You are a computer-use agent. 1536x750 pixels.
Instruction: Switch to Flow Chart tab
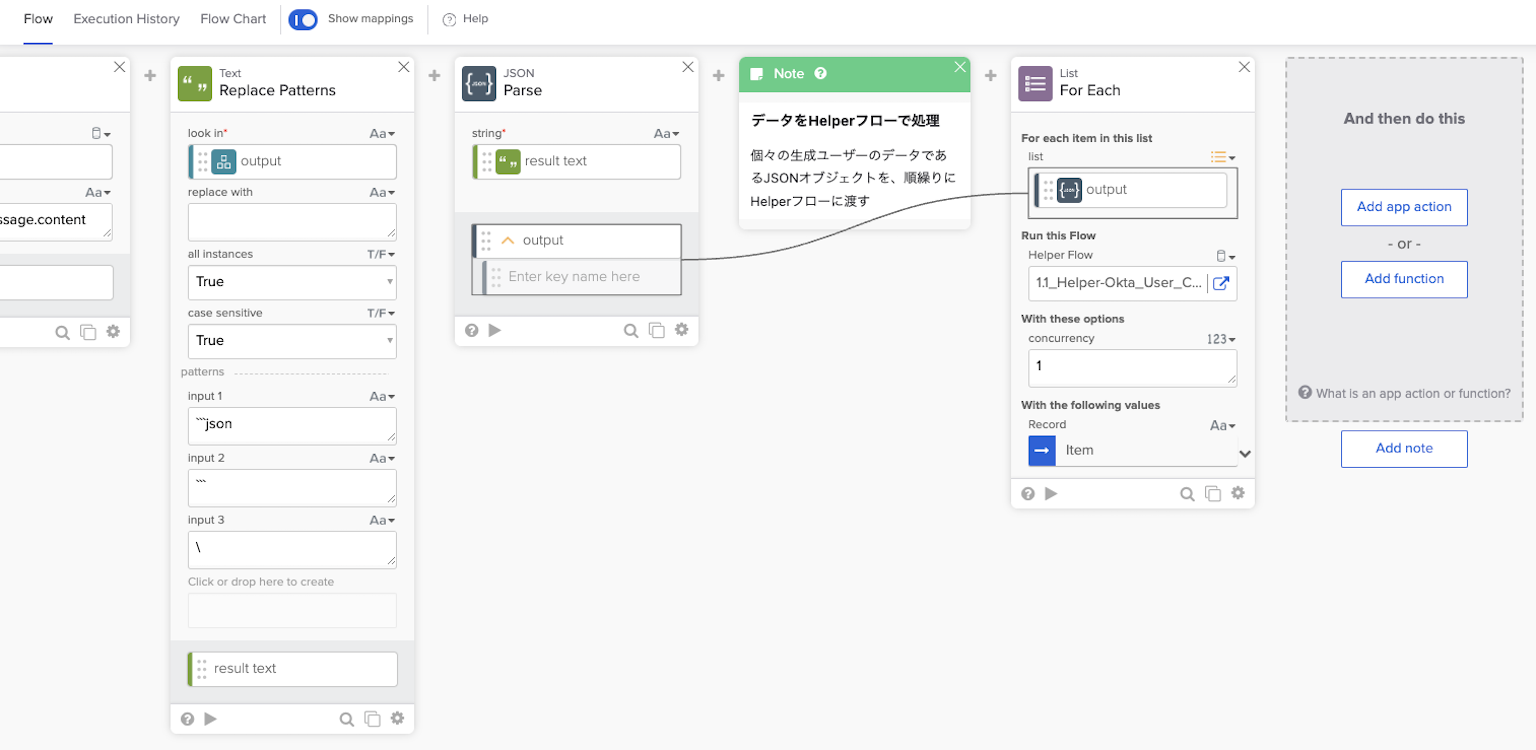point(233,19)
